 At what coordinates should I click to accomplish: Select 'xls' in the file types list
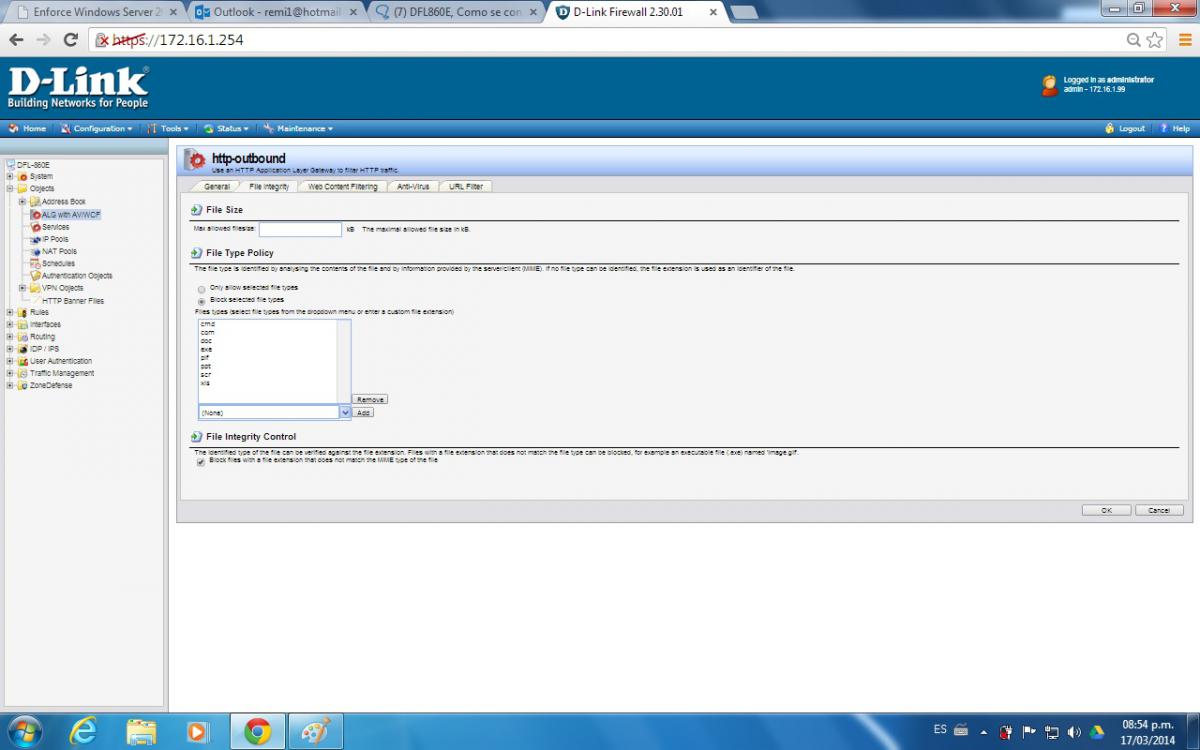(x=205, y=383)
